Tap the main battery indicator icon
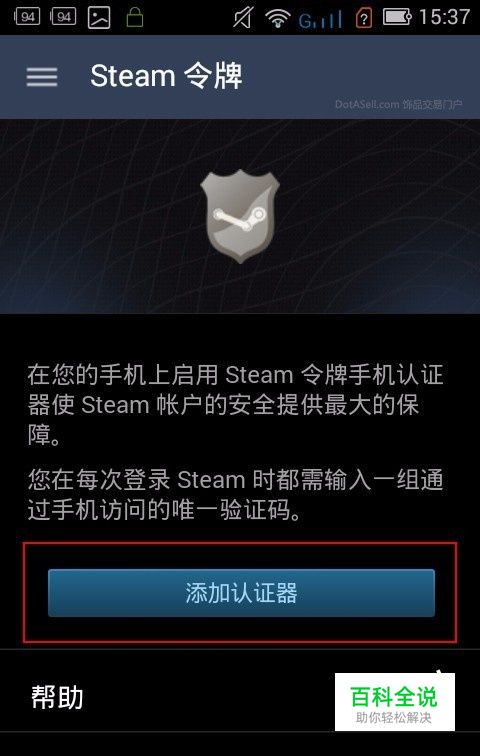480x756 pixels. coord(398,17)
